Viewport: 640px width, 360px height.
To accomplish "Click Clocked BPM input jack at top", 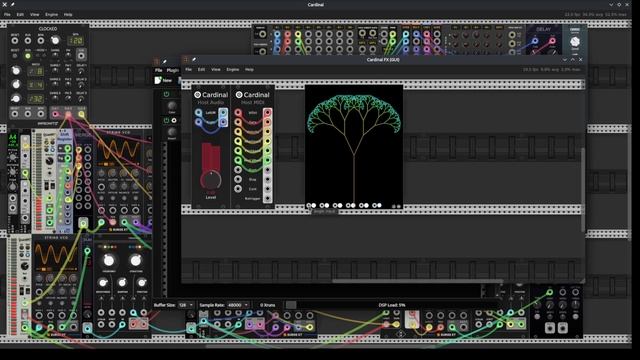I will click(41, 41).
